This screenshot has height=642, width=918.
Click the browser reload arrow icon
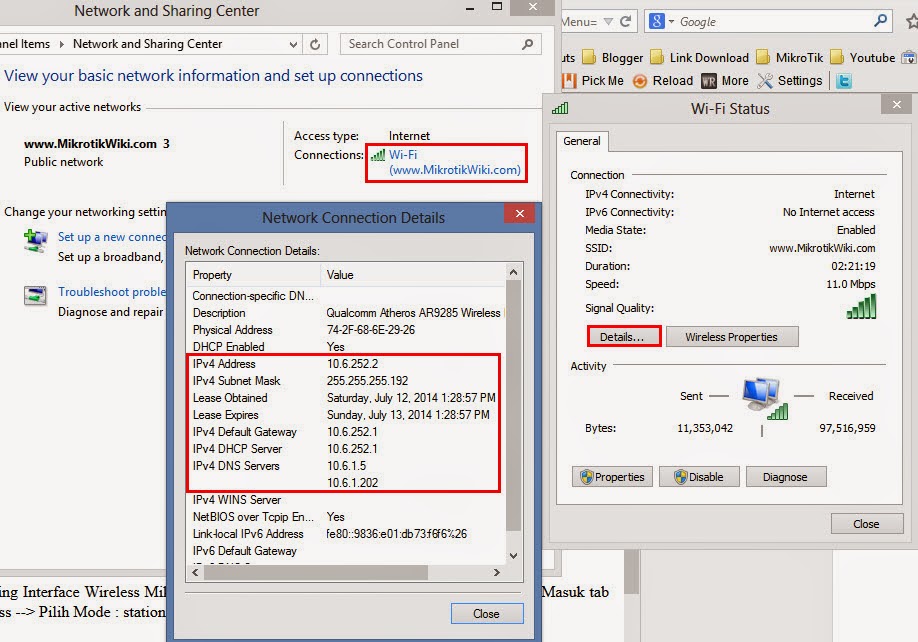(626, 22)
